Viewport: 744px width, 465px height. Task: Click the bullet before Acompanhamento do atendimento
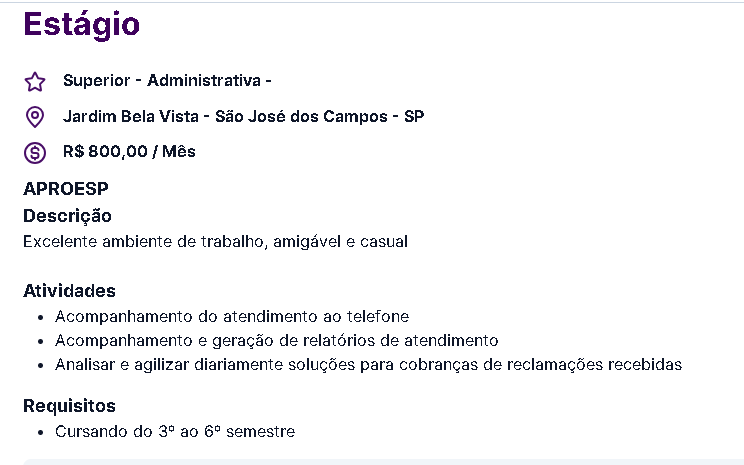(x=41, y=317)
